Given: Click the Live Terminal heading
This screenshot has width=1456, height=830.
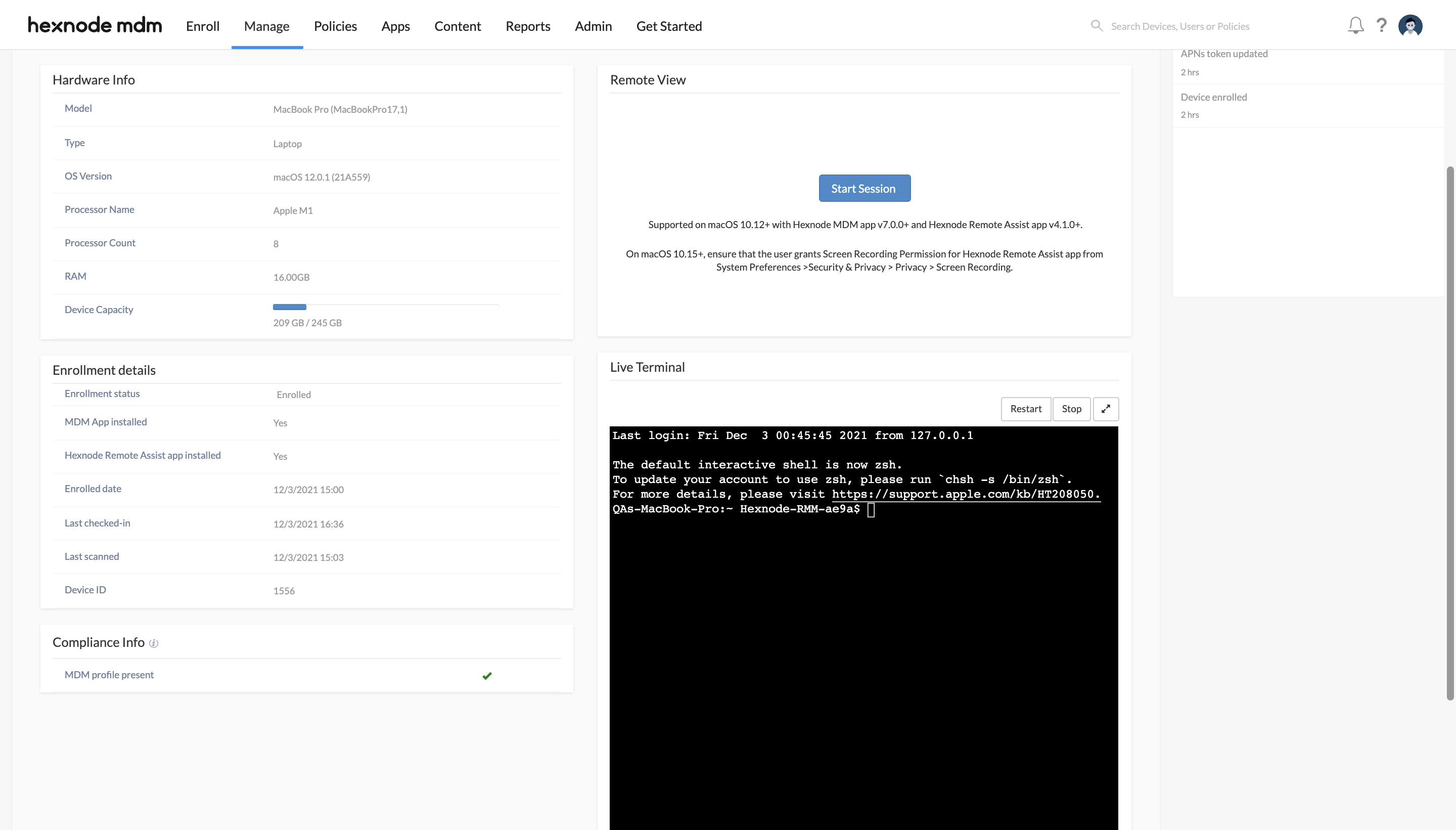Looking at the screenshot, I should tap(647, 367).
